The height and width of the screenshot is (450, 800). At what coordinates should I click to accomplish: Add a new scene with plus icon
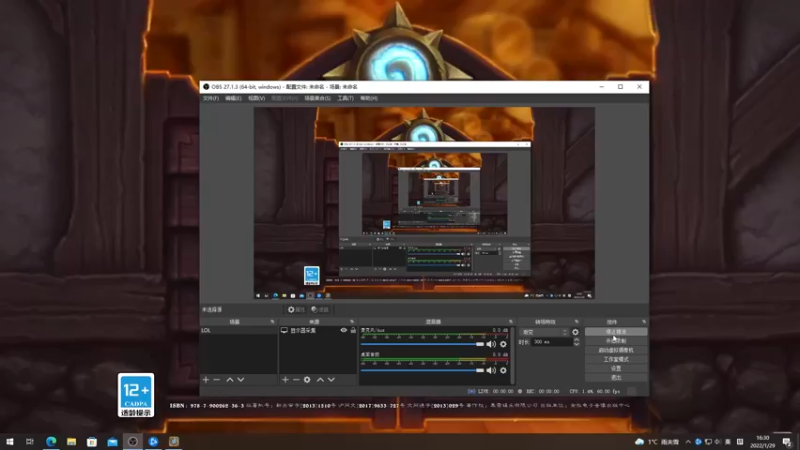tap(206, 380)
